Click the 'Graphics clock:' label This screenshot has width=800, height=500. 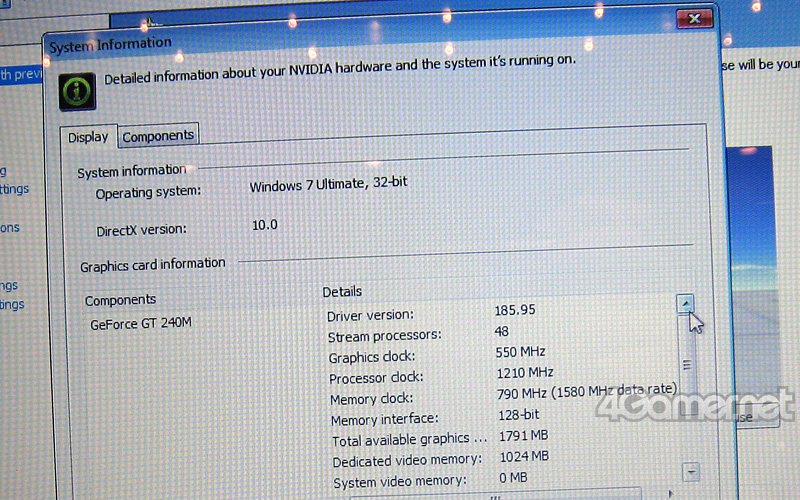(372, 357)
